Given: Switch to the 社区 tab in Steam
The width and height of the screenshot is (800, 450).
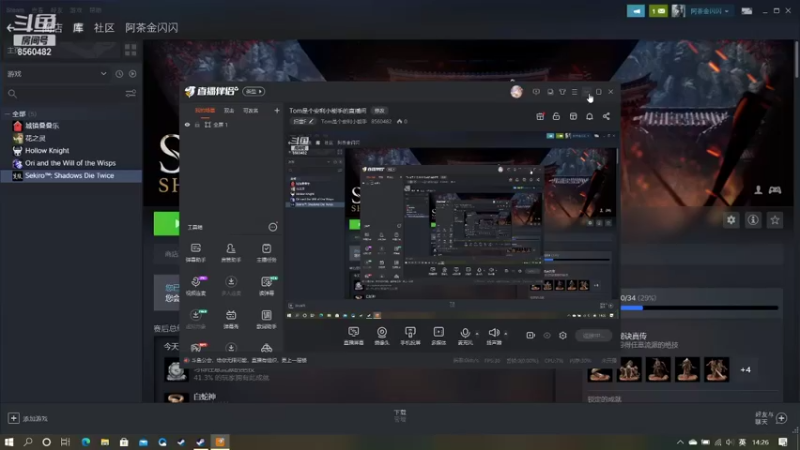Looking at the screenshot, I should tap(104, 28).
